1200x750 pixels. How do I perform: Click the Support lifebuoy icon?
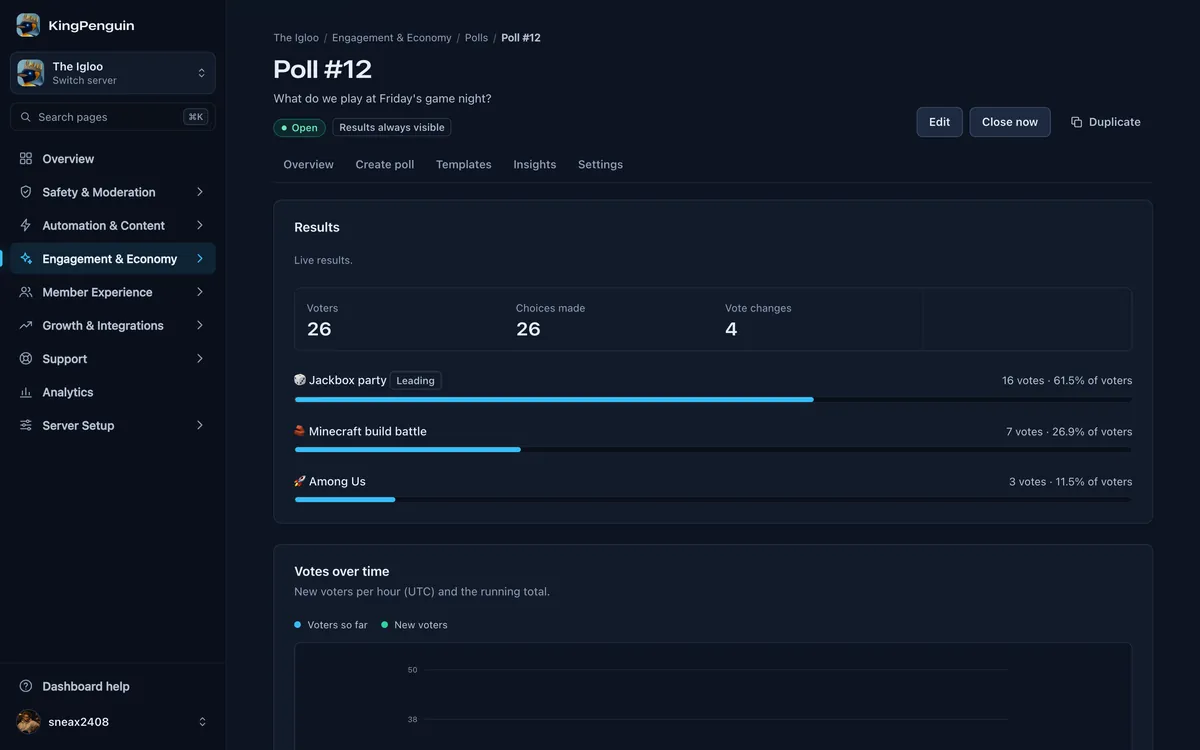coord(26,359)
